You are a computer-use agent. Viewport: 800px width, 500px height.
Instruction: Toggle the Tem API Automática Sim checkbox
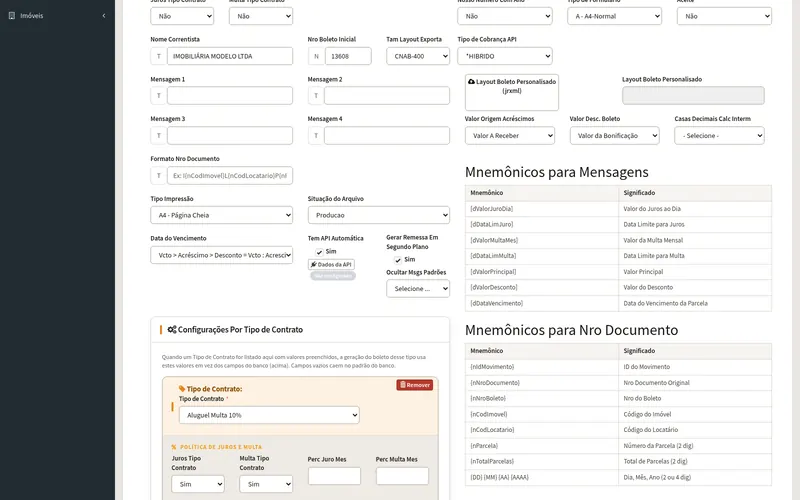(319, 252)
